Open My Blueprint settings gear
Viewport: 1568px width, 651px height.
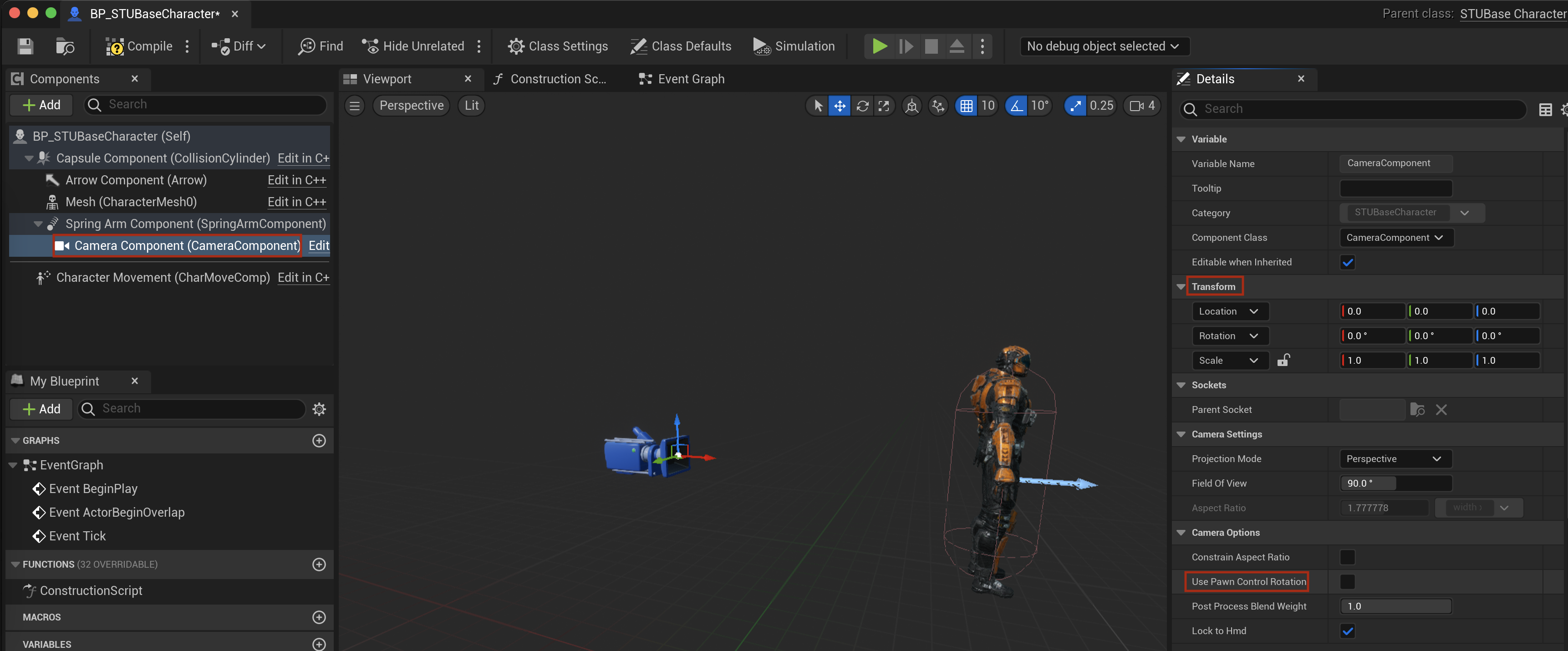319,409
